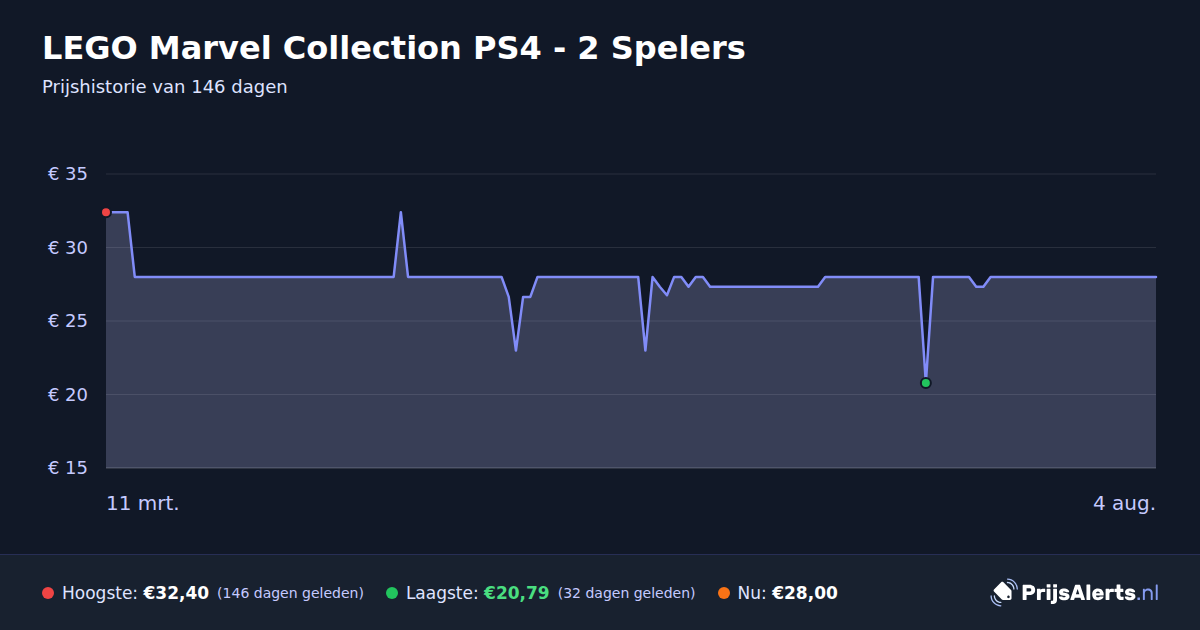Click the red highest-price dot on chart
This screenshot has height=630, width=1200.
[x=106, y=212]
